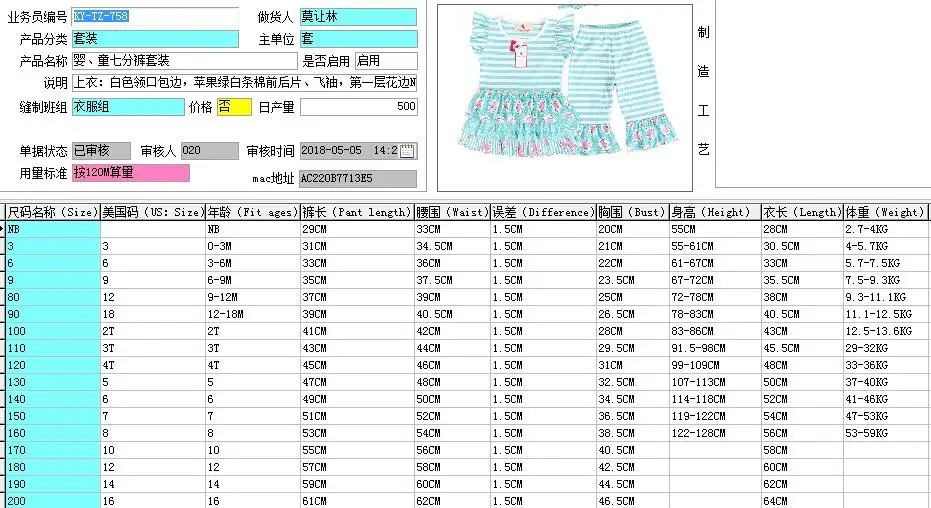
Task: Click age cell 12-18M
Action: click(252, 314)
